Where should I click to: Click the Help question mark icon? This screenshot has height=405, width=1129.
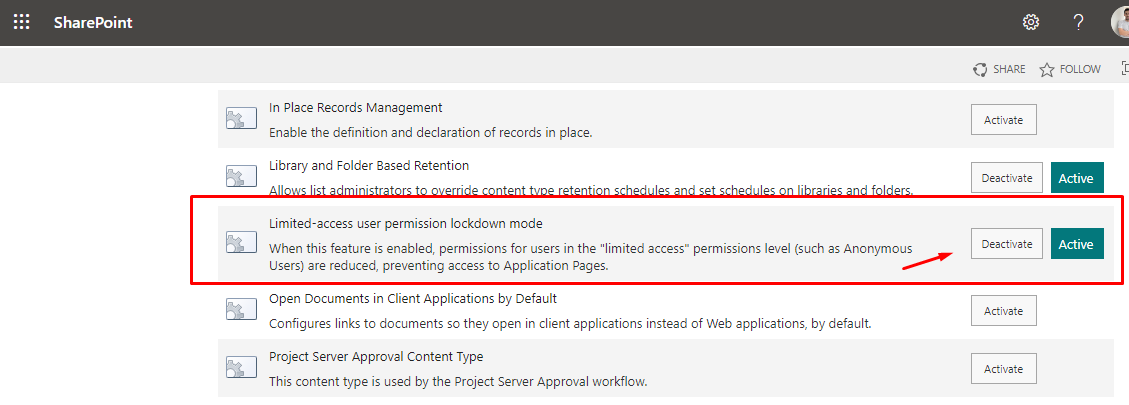1078,22
